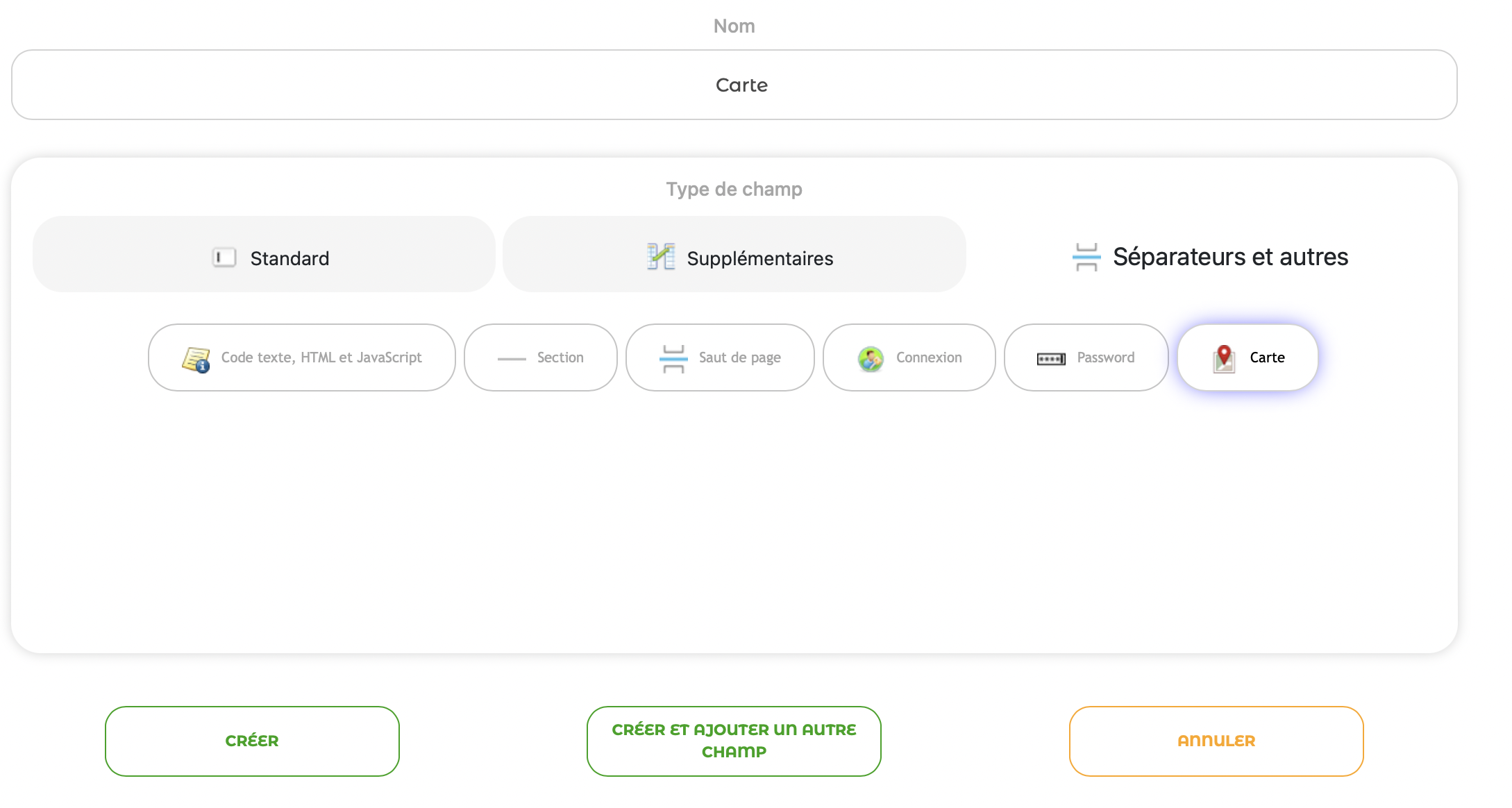Cancel with the Annuler button
The height and width of the screenshot is (808, 1512).
tap(1216, 741)
